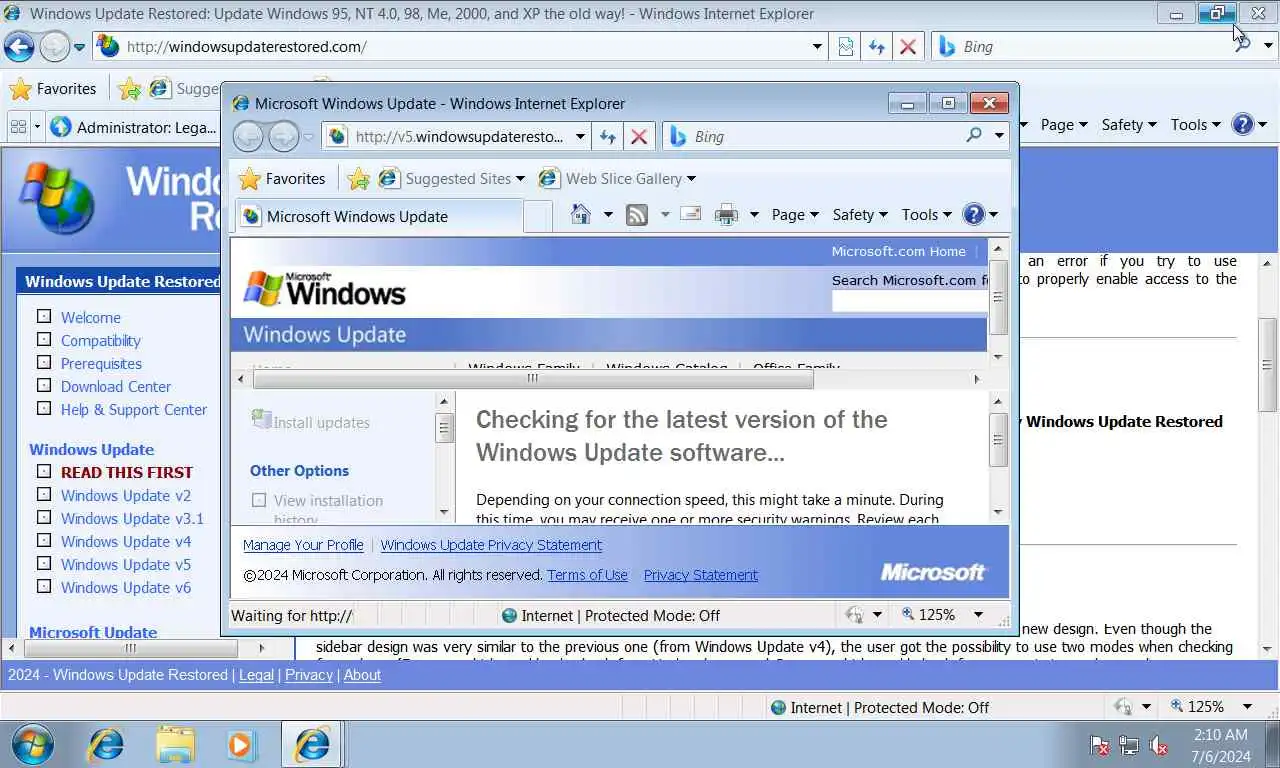Click Help icon in main window toolbar
1280x768 pixels.
click(1243, 125)
